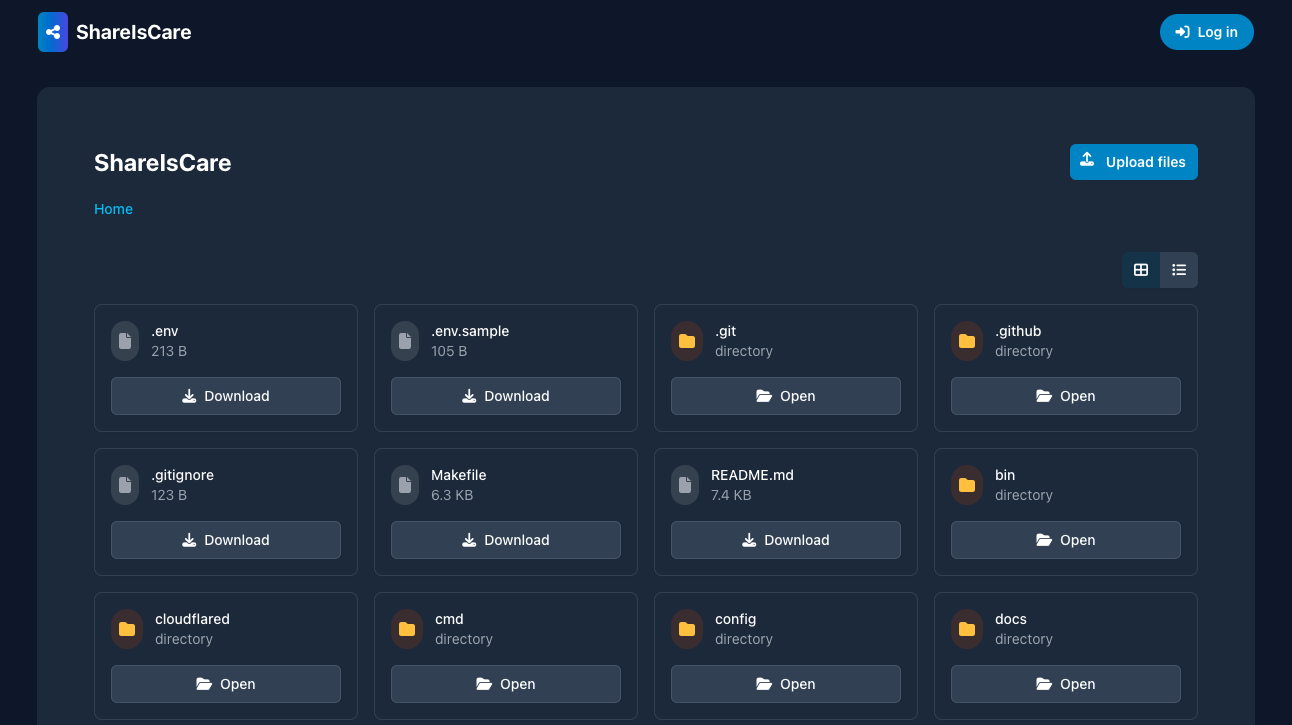Click the Upload files button
Screen dimensions: 1292x725
click(1133, 162)
